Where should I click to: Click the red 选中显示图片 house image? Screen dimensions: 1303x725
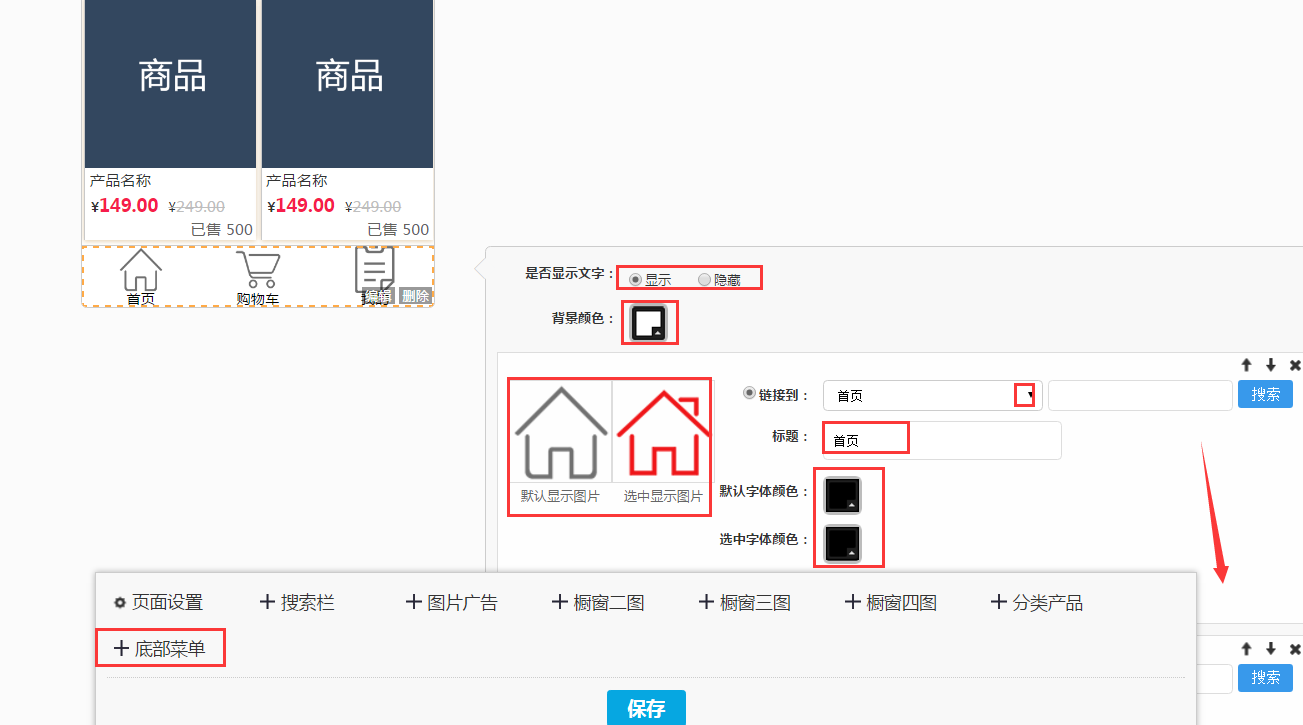coord(663,434)
